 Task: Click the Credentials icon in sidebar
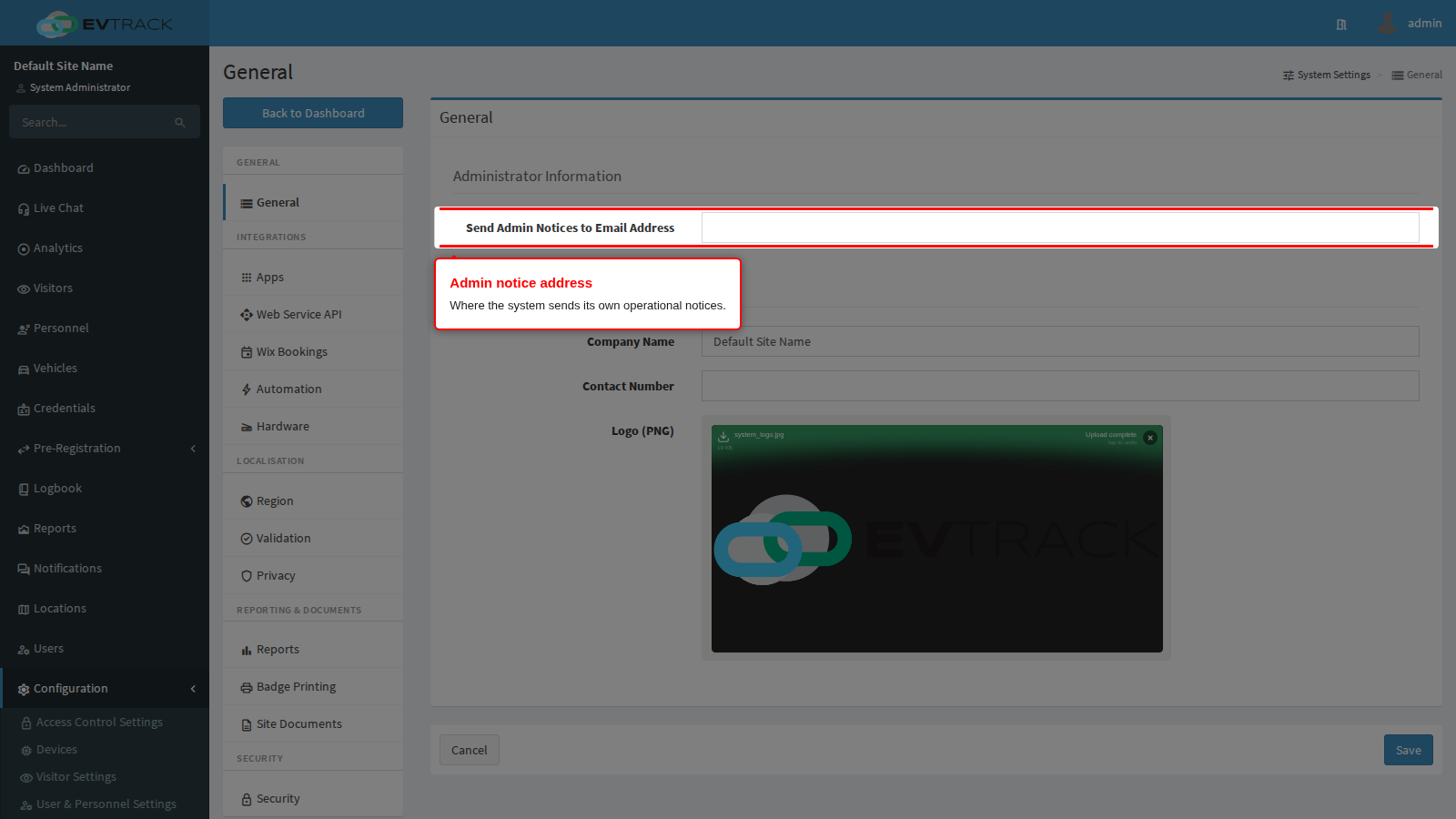pyautogui.click(x=24, y=409)
